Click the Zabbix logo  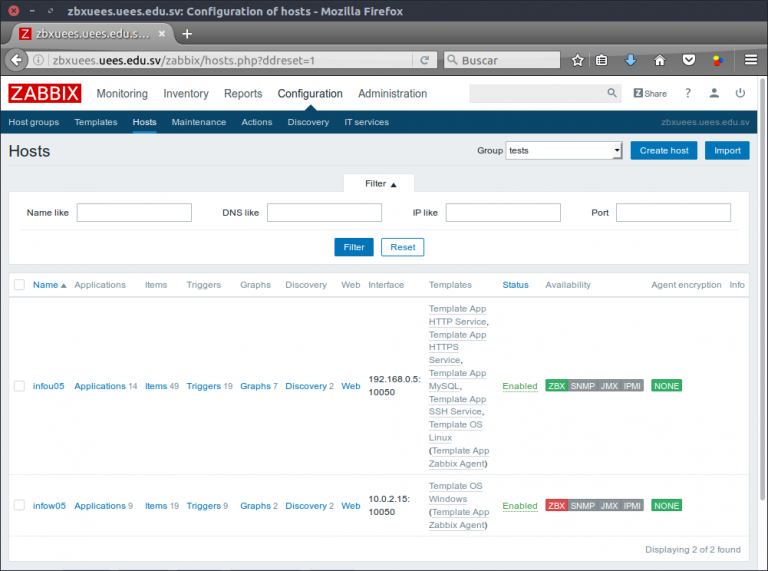tap(45, 93)
